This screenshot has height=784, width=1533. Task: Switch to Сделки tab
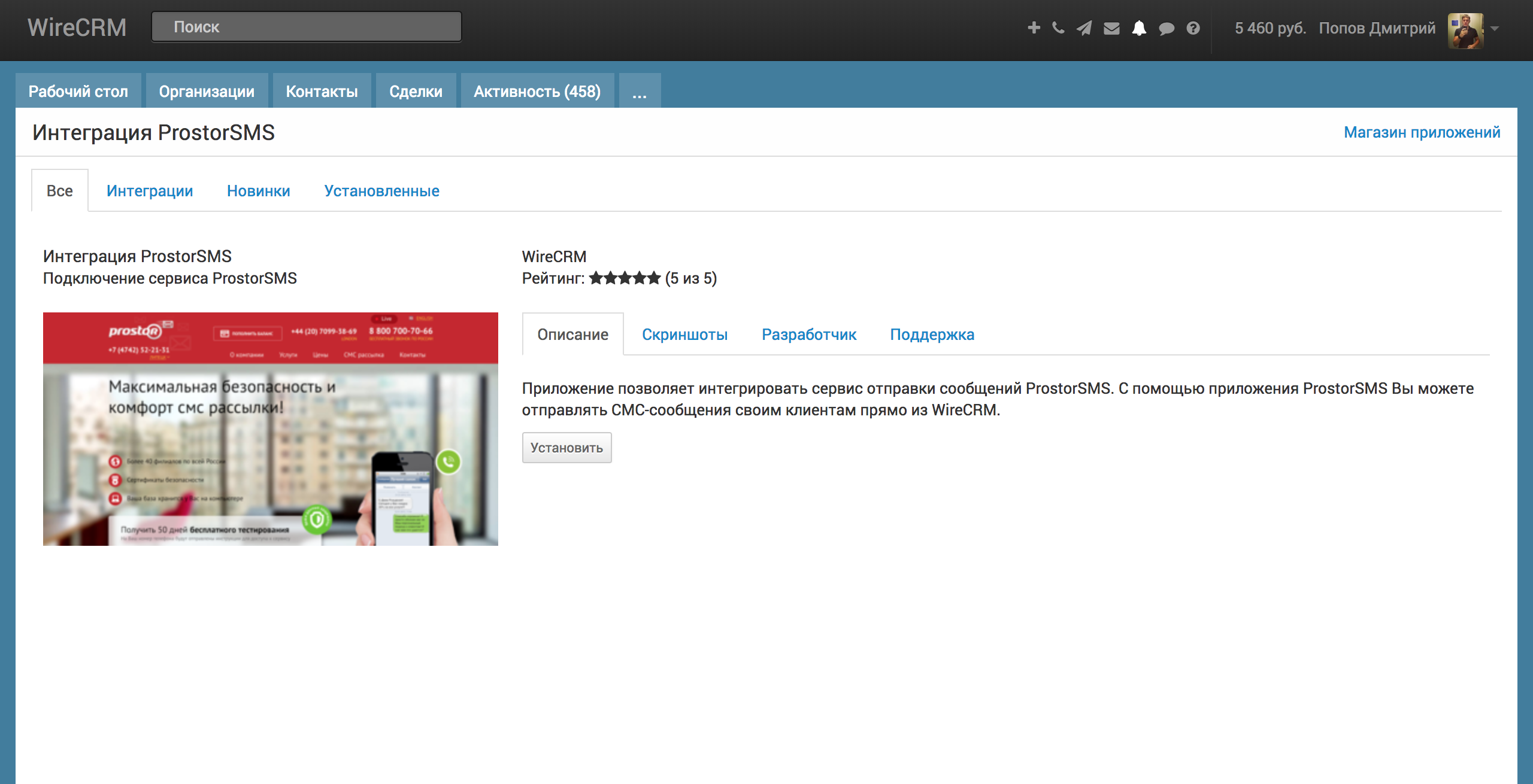(416, 91)
